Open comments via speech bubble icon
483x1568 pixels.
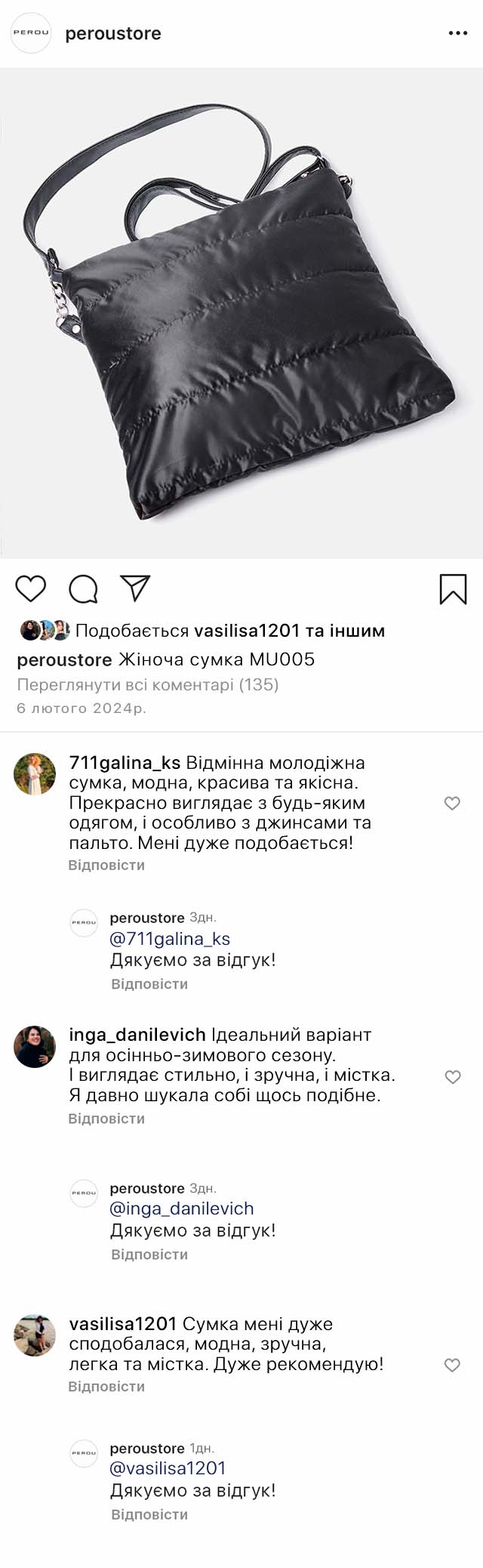tap(83, 589)
